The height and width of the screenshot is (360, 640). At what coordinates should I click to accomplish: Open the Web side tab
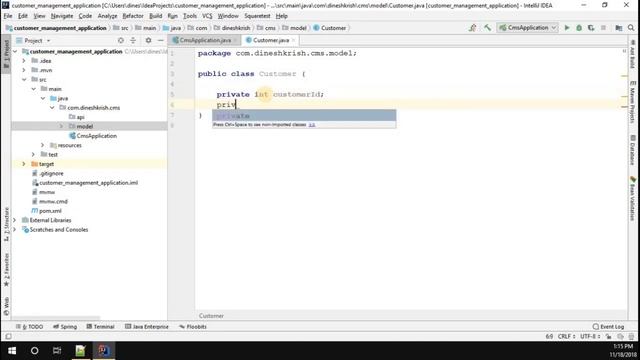[x=6, y=307]
